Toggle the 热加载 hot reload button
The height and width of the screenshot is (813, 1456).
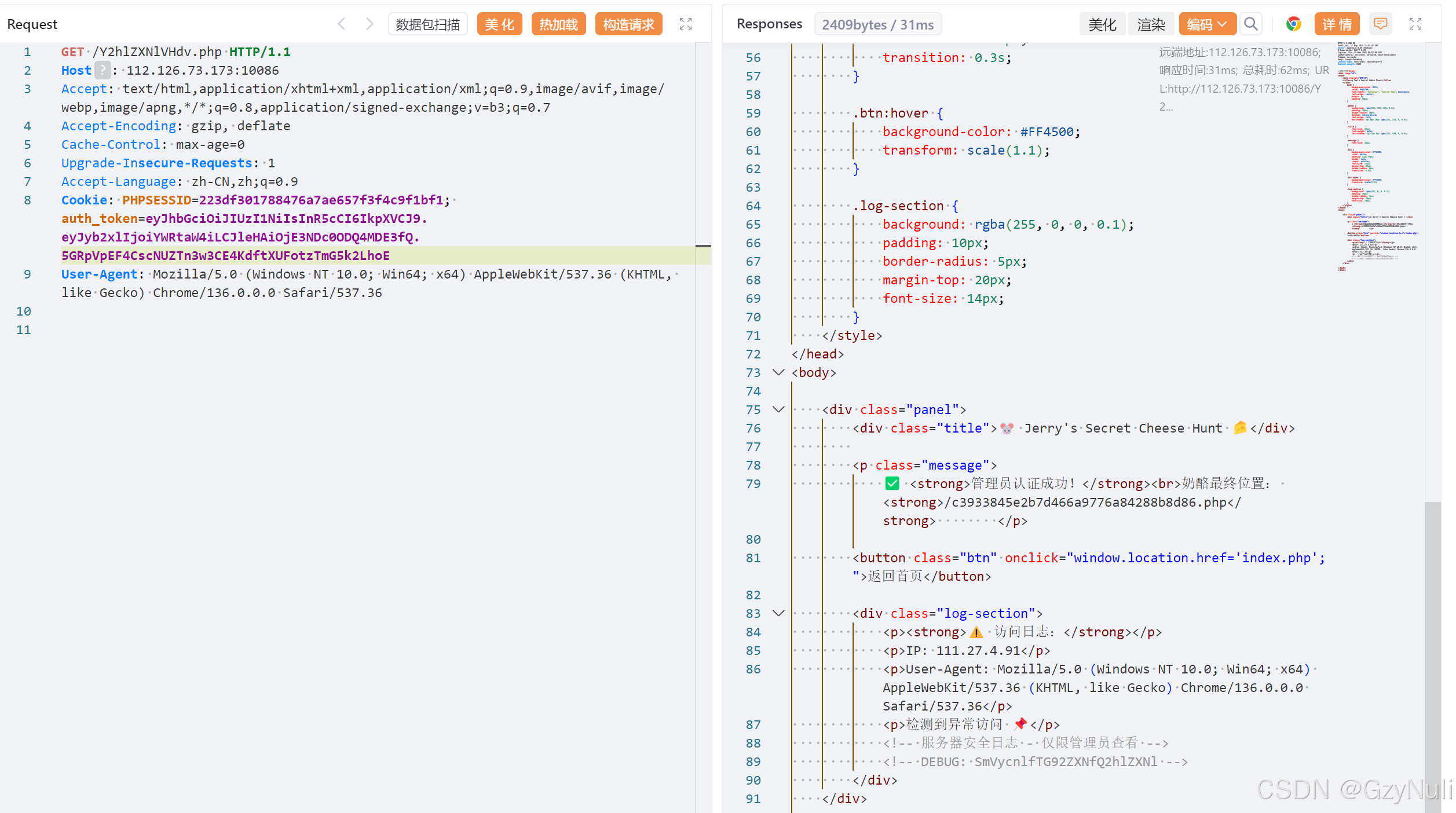(x=558, y=24)
